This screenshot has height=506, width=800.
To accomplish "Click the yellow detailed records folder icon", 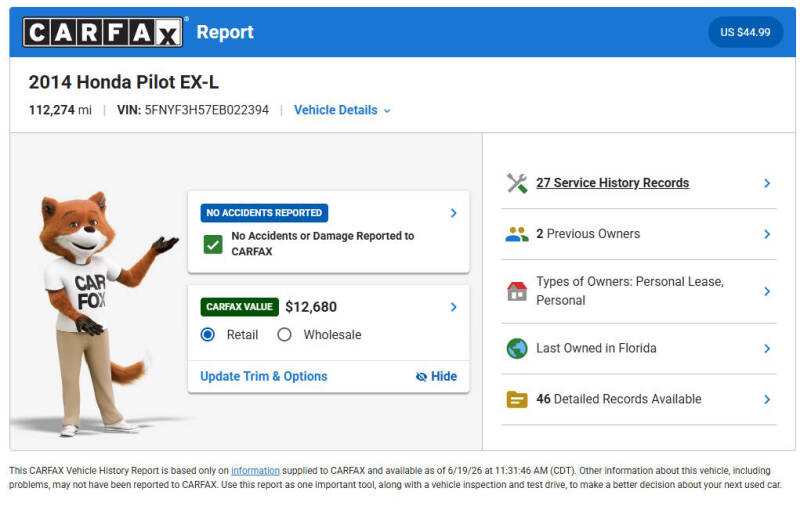I will tap(517, 399).
